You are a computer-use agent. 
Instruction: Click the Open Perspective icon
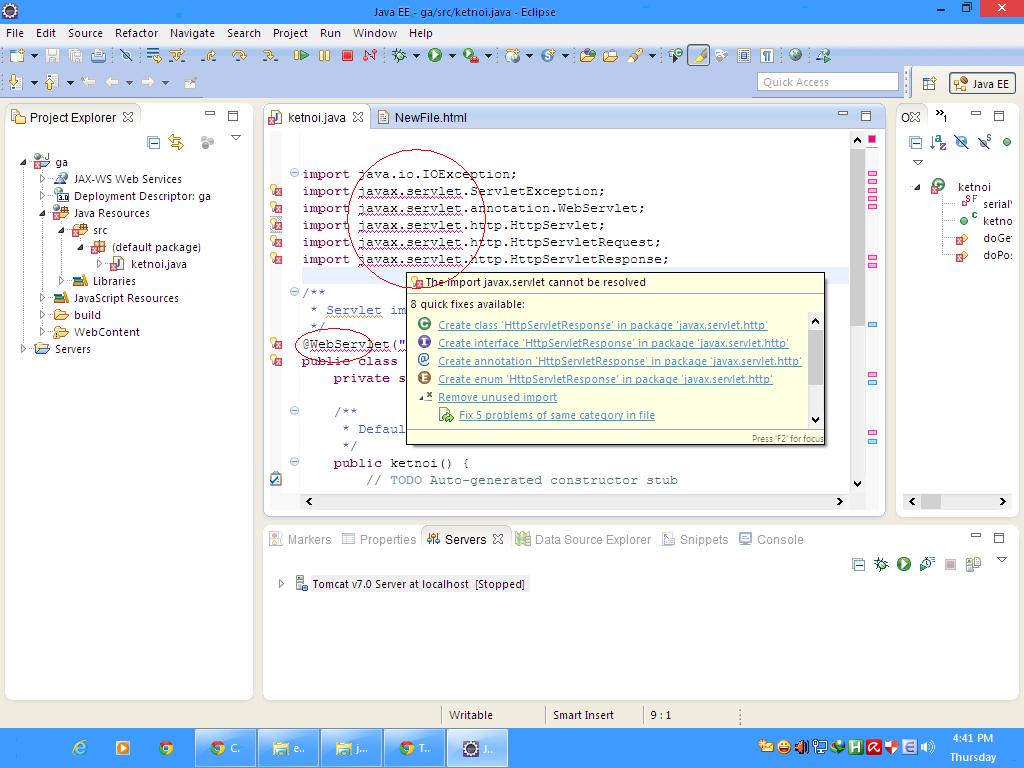pyautogui.click(x=929, y=83)
